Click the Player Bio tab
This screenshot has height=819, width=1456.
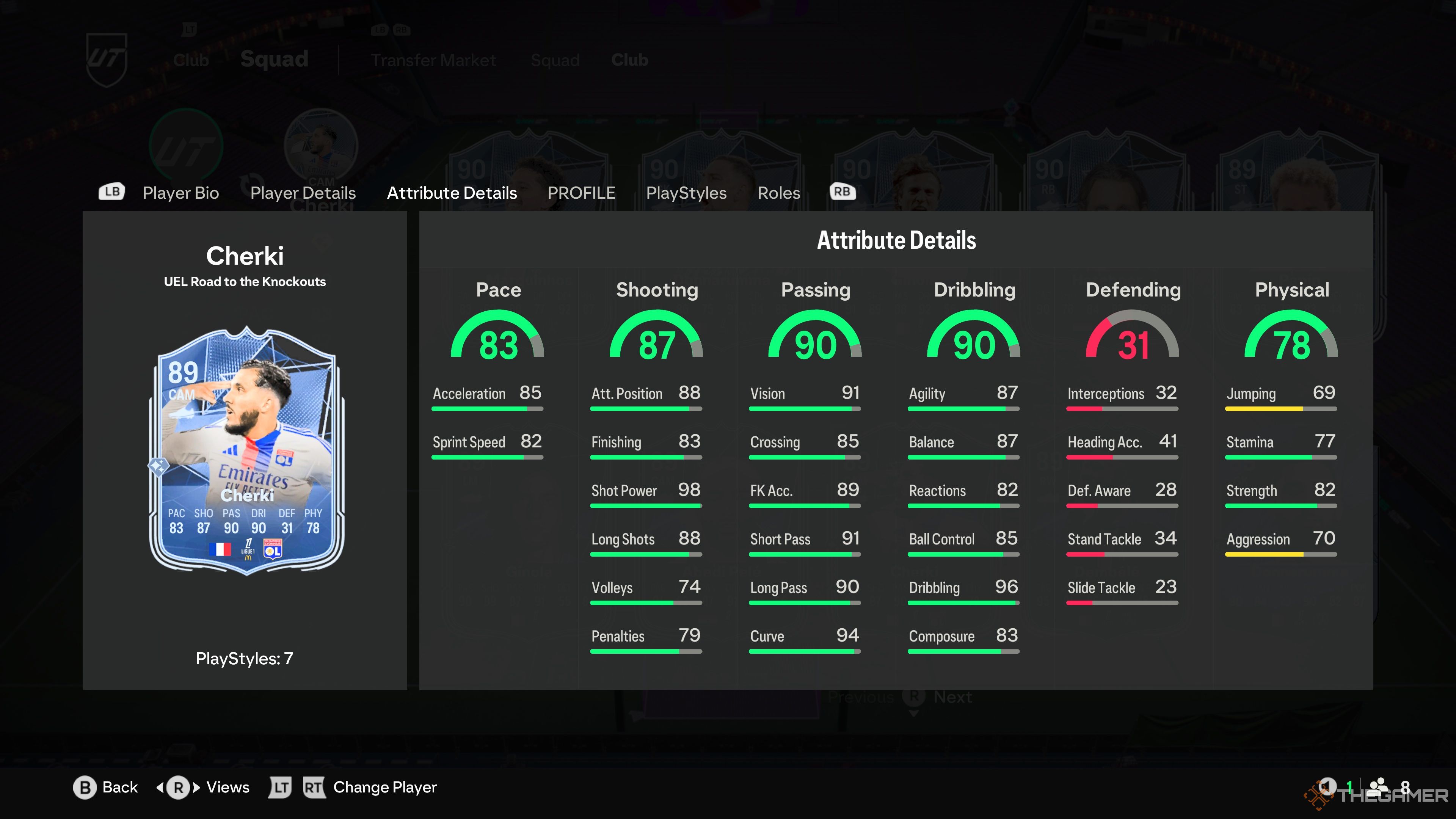181,192
